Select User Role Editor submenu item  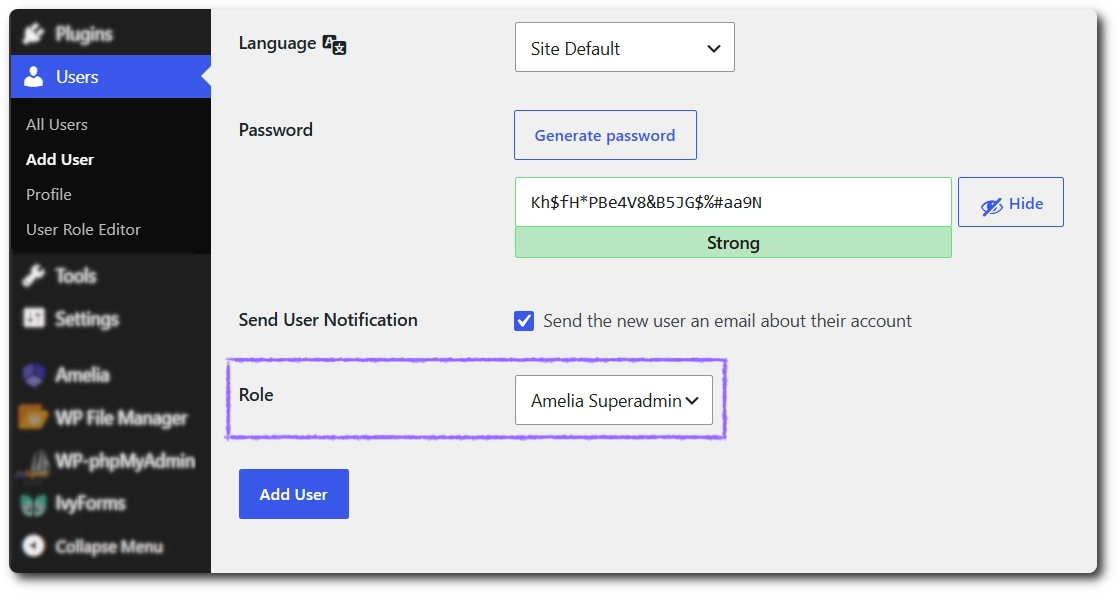(x=83, y=230)
